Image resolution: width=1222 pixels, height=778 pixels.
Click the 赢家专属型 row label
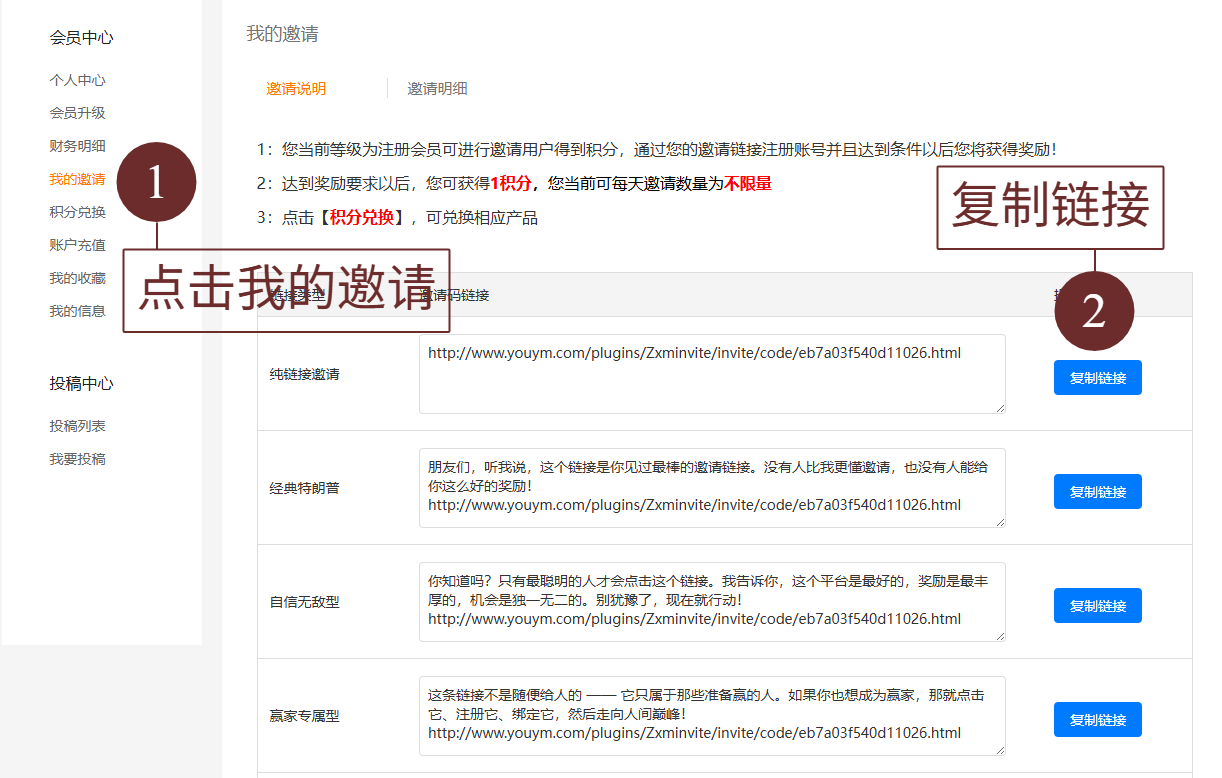(304, 717)
